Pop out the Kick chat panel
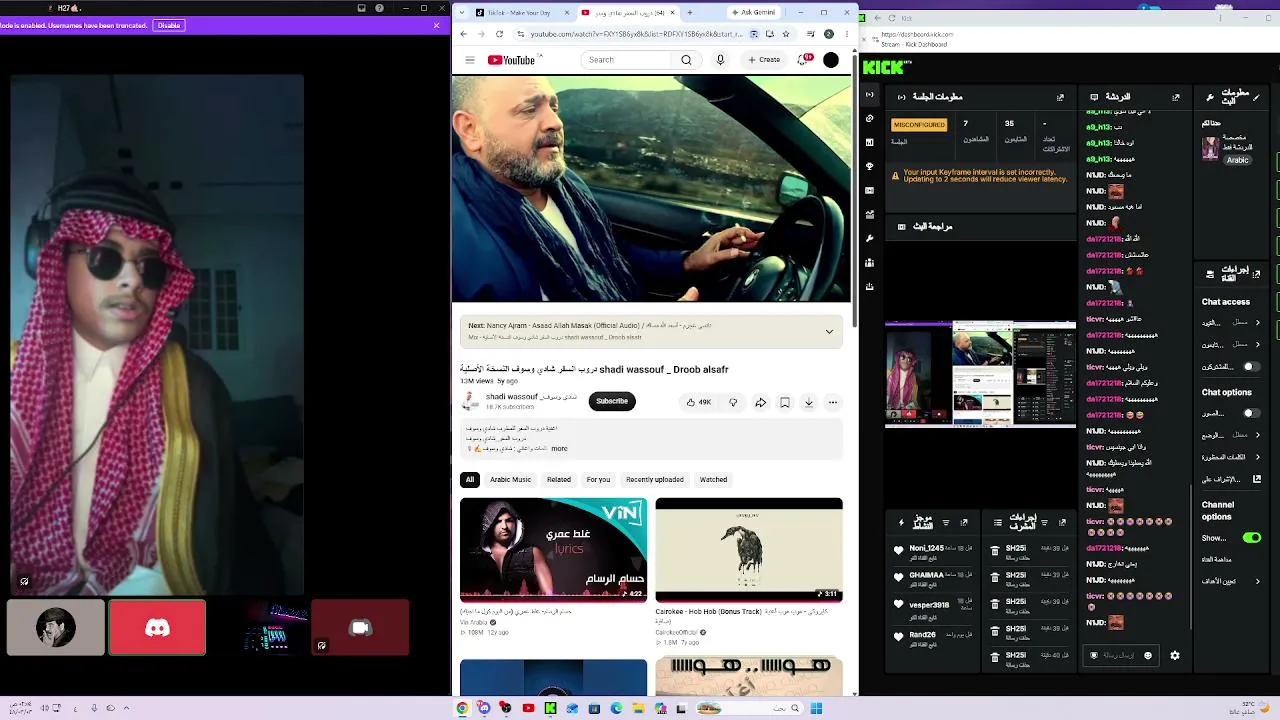The image size is (1280, 720). (1176, 97)
